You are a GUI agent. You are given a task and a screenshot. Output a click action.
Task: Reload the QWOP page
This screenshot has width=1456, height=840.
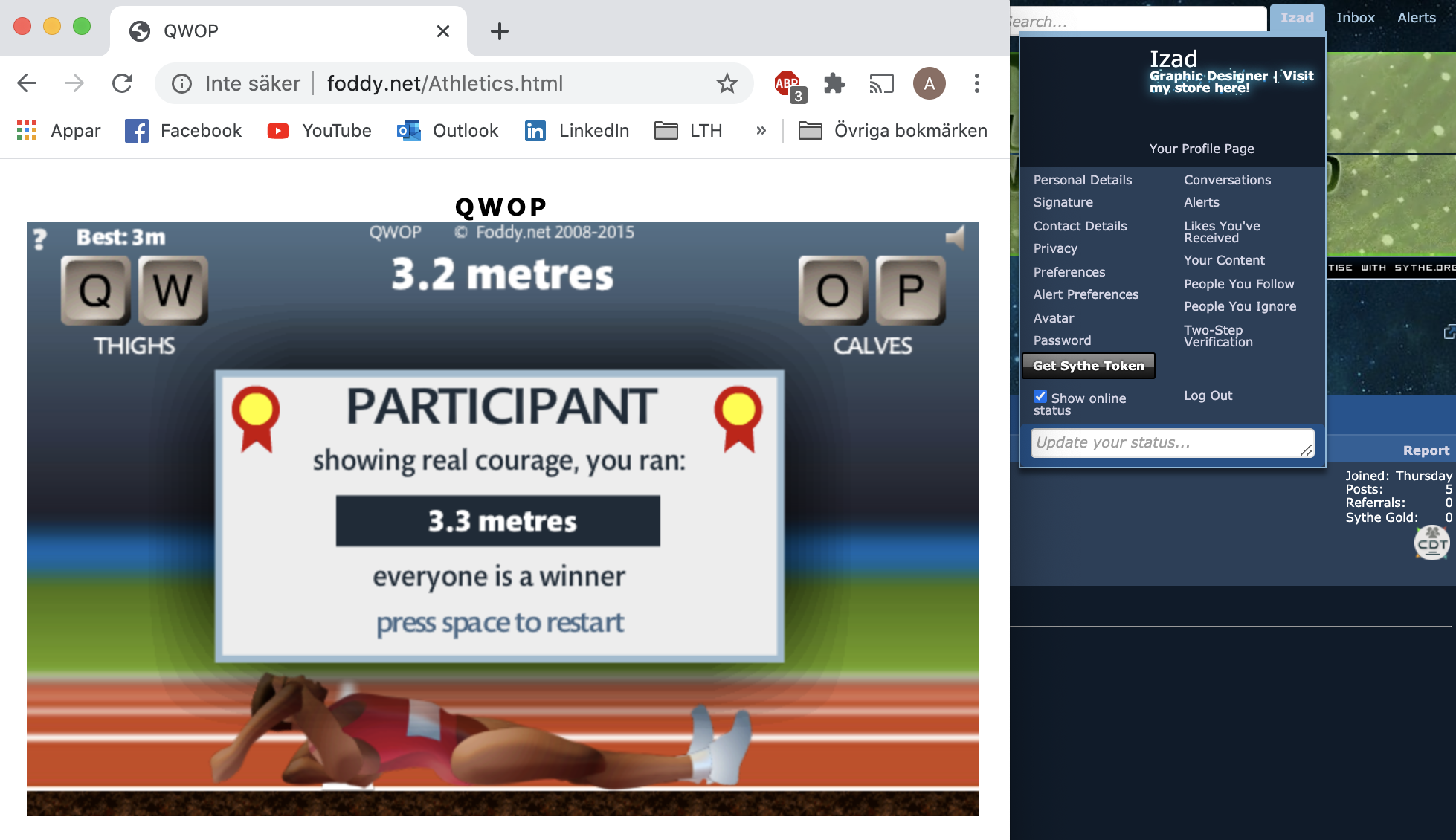122,83
